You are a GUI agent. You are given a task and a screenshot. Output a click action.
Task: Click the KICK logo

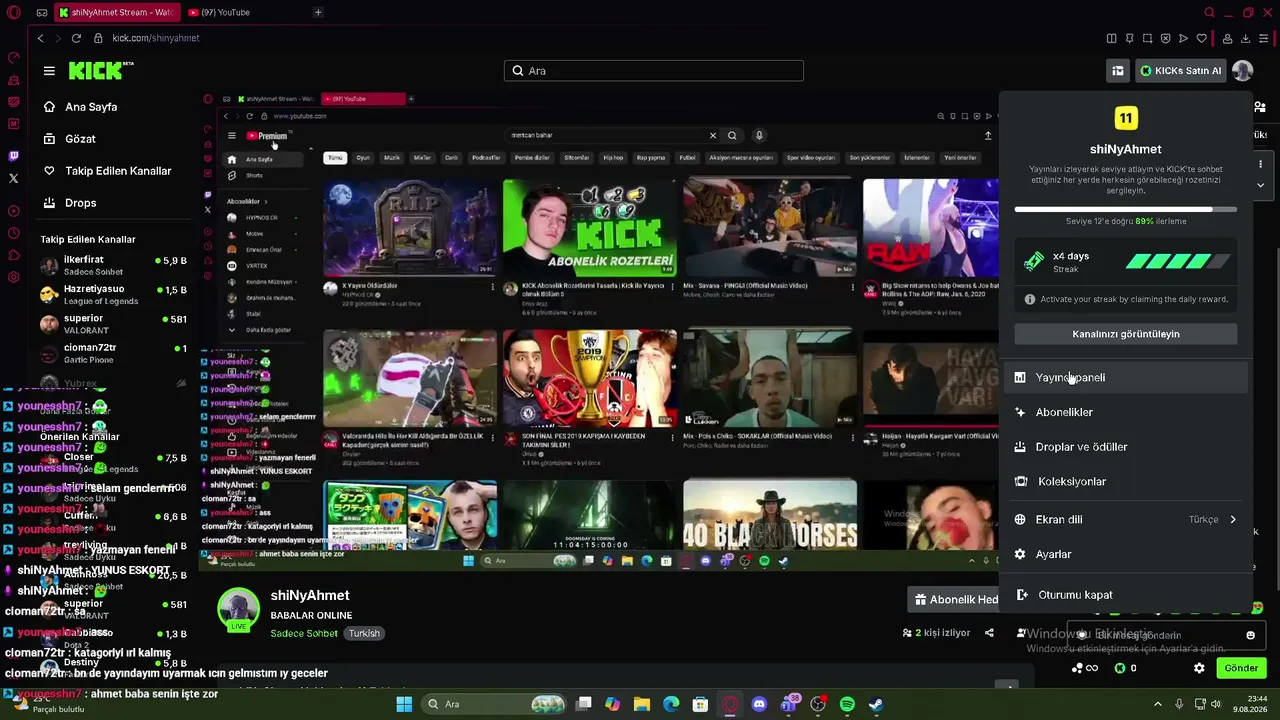click(x=100, y=70)
